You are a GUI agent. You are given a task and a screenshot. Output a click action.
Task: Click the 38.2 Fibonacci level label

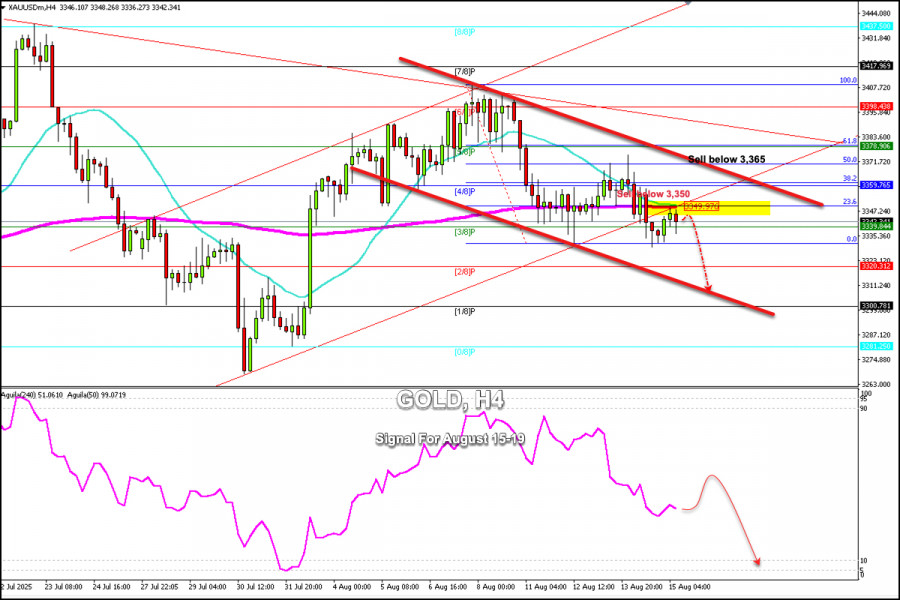point(850,179)
